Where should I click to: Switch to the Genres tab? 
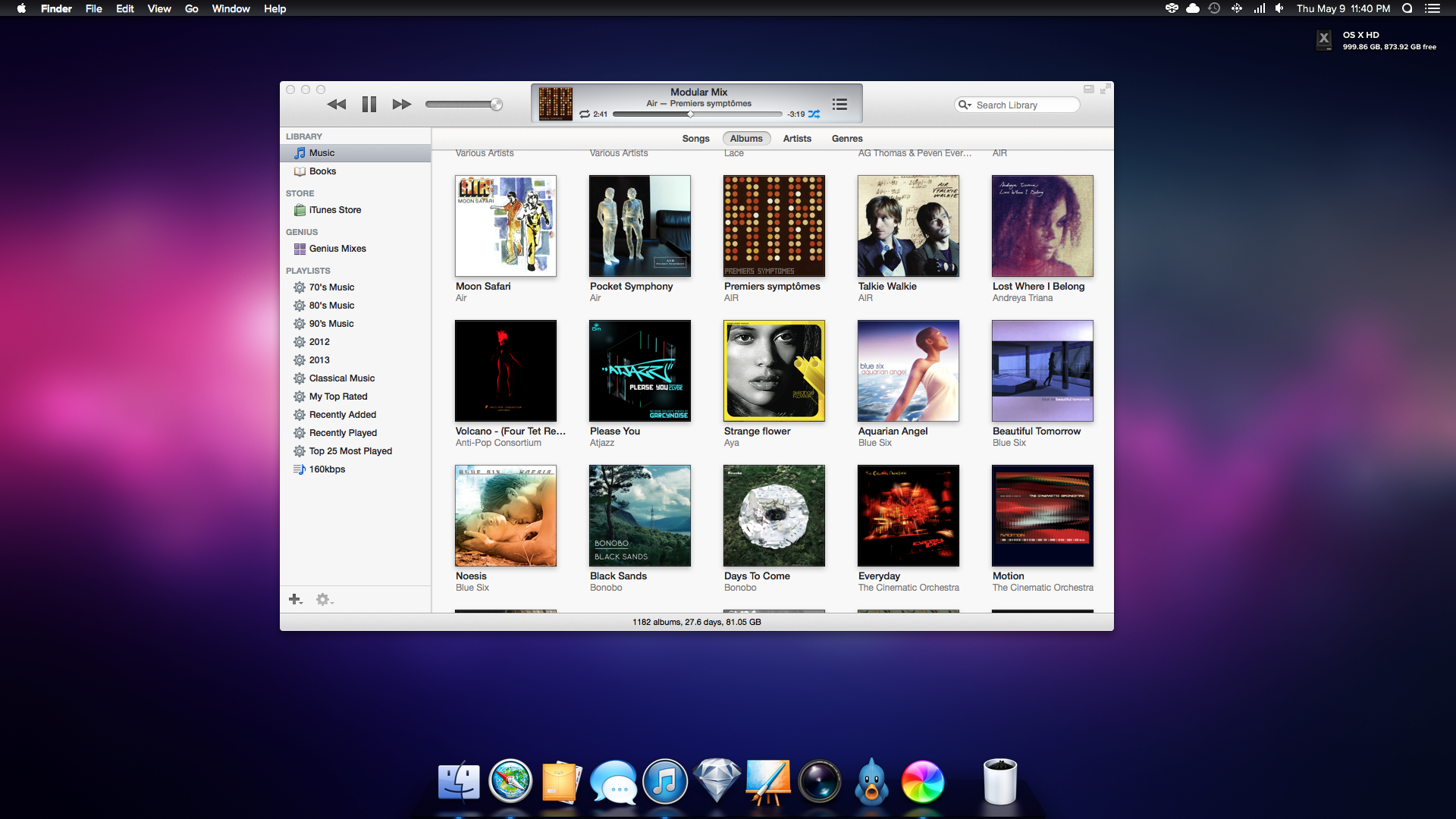point(847,139)
